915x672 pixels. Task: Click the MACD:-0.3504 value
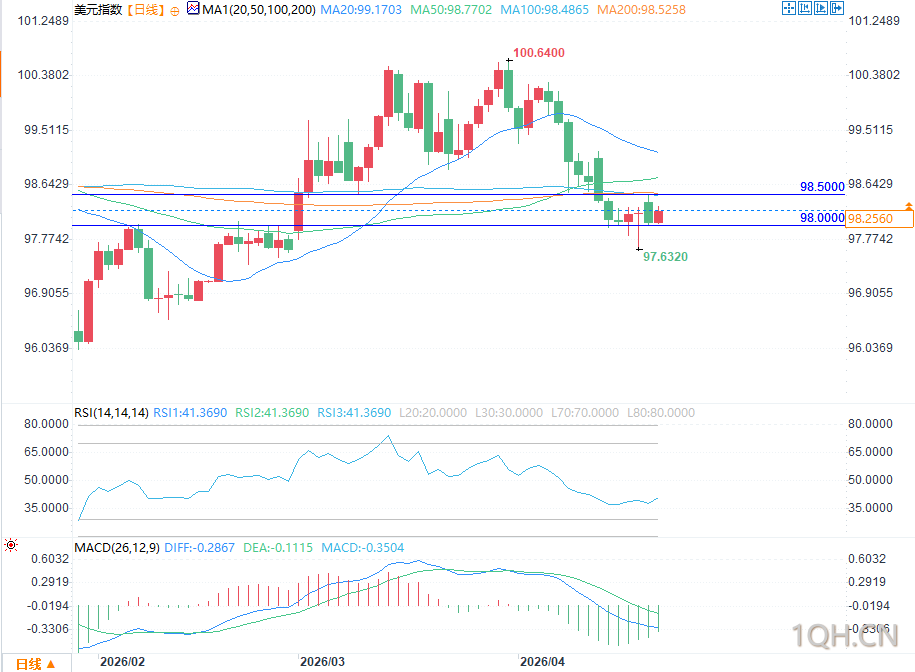tap(363, 548)
